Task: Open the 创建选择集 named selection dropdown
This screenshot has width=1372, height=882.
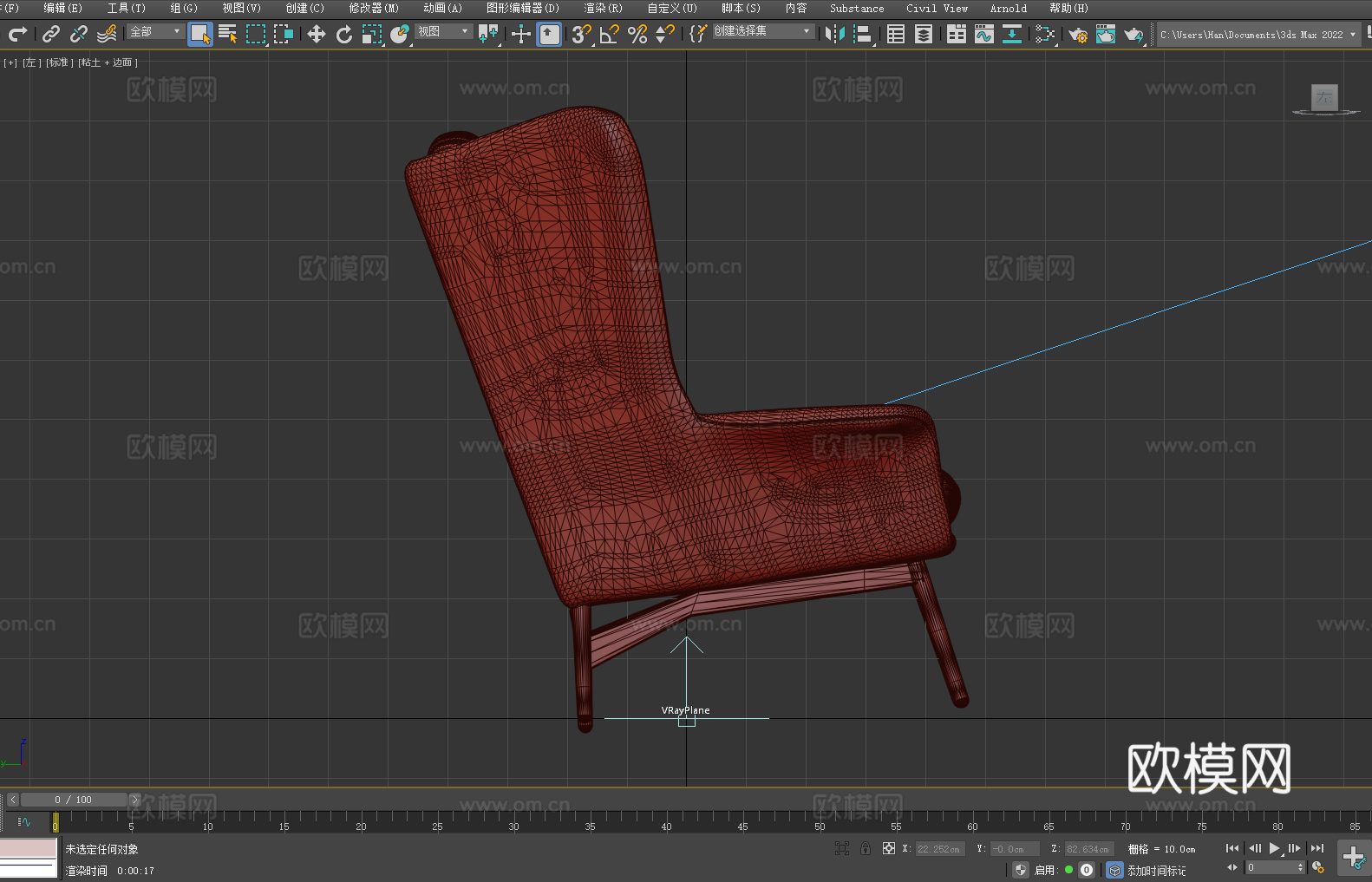Action: tap(763, 31)
